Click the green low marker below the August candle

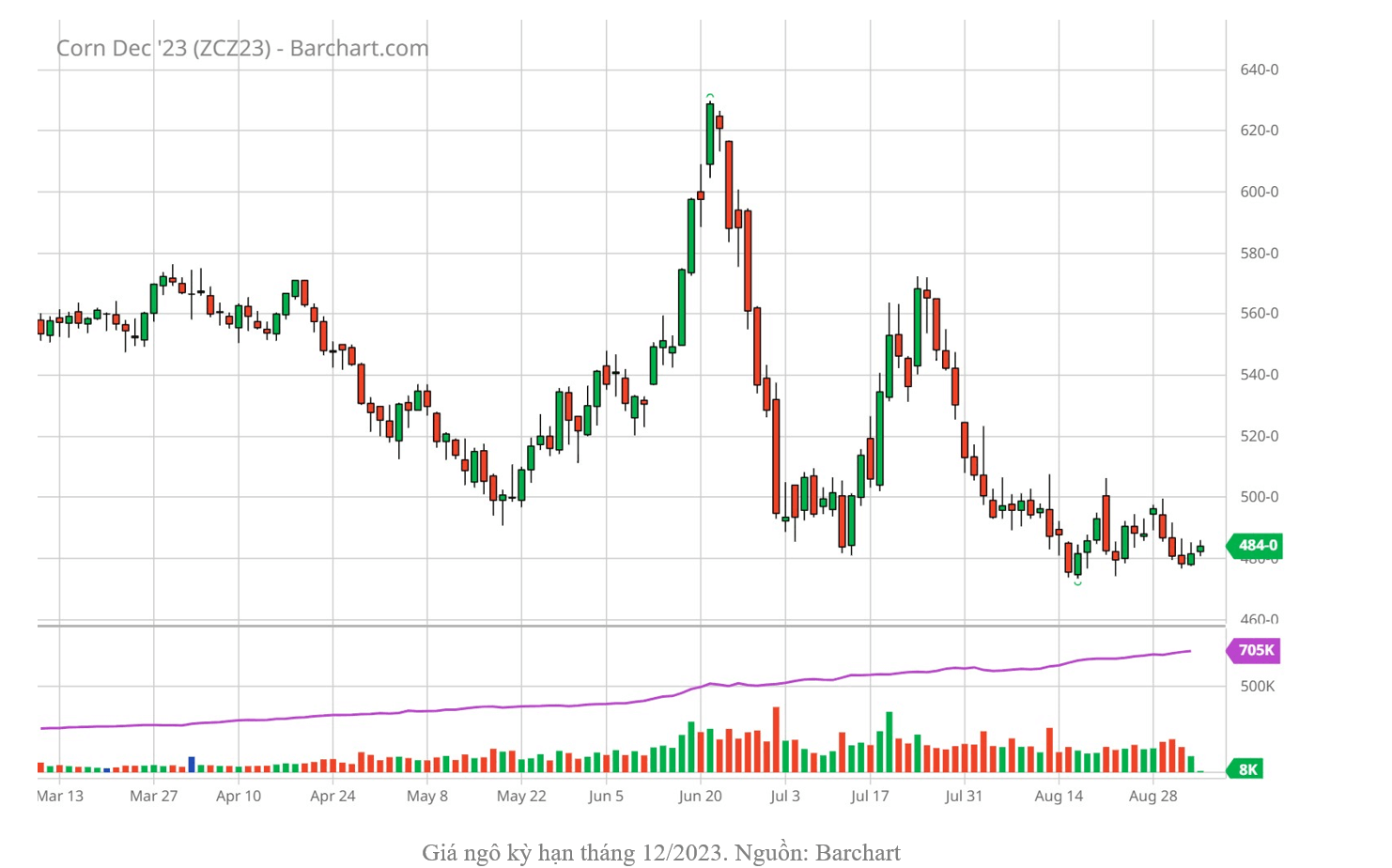pos(1077,583)
